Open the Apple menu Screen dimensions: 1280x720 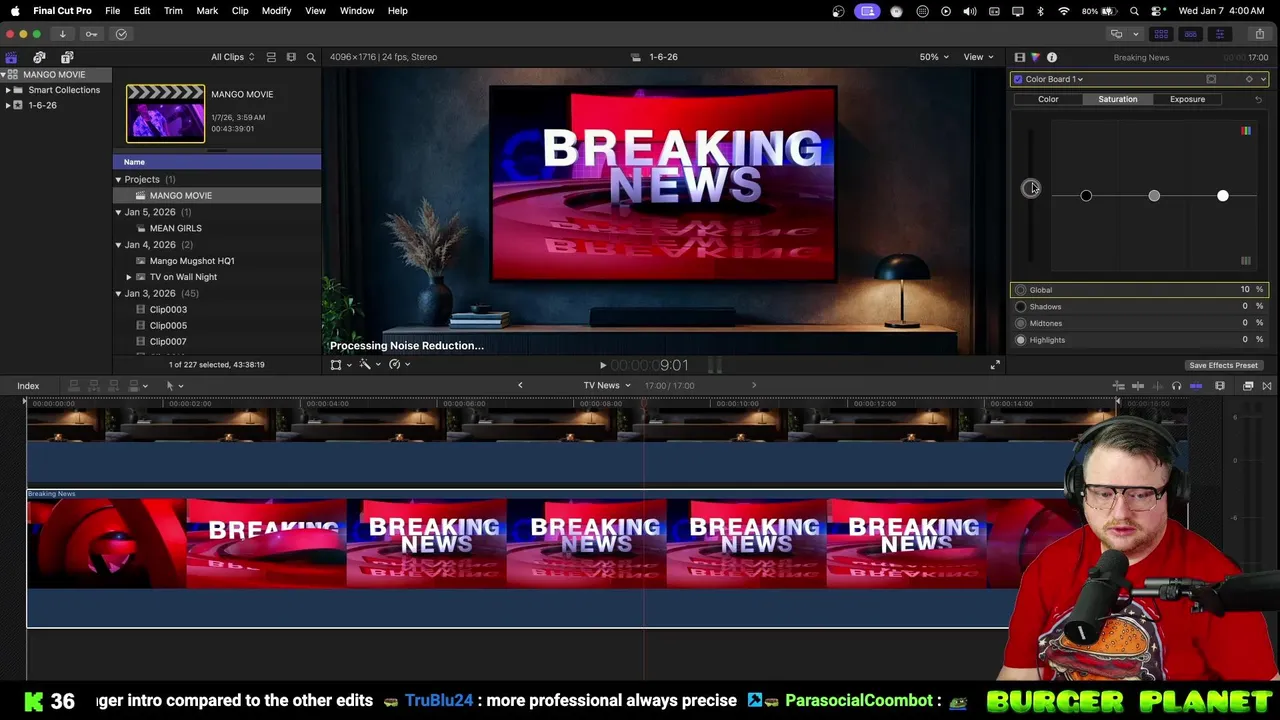click(x=14, y=10)
